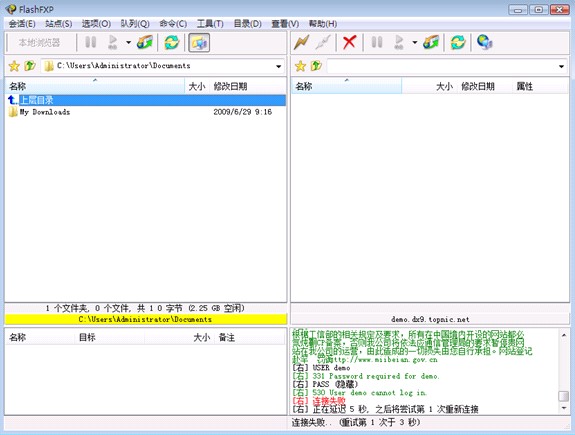Open the 队列(Q) menu

[x=135, y=24]
